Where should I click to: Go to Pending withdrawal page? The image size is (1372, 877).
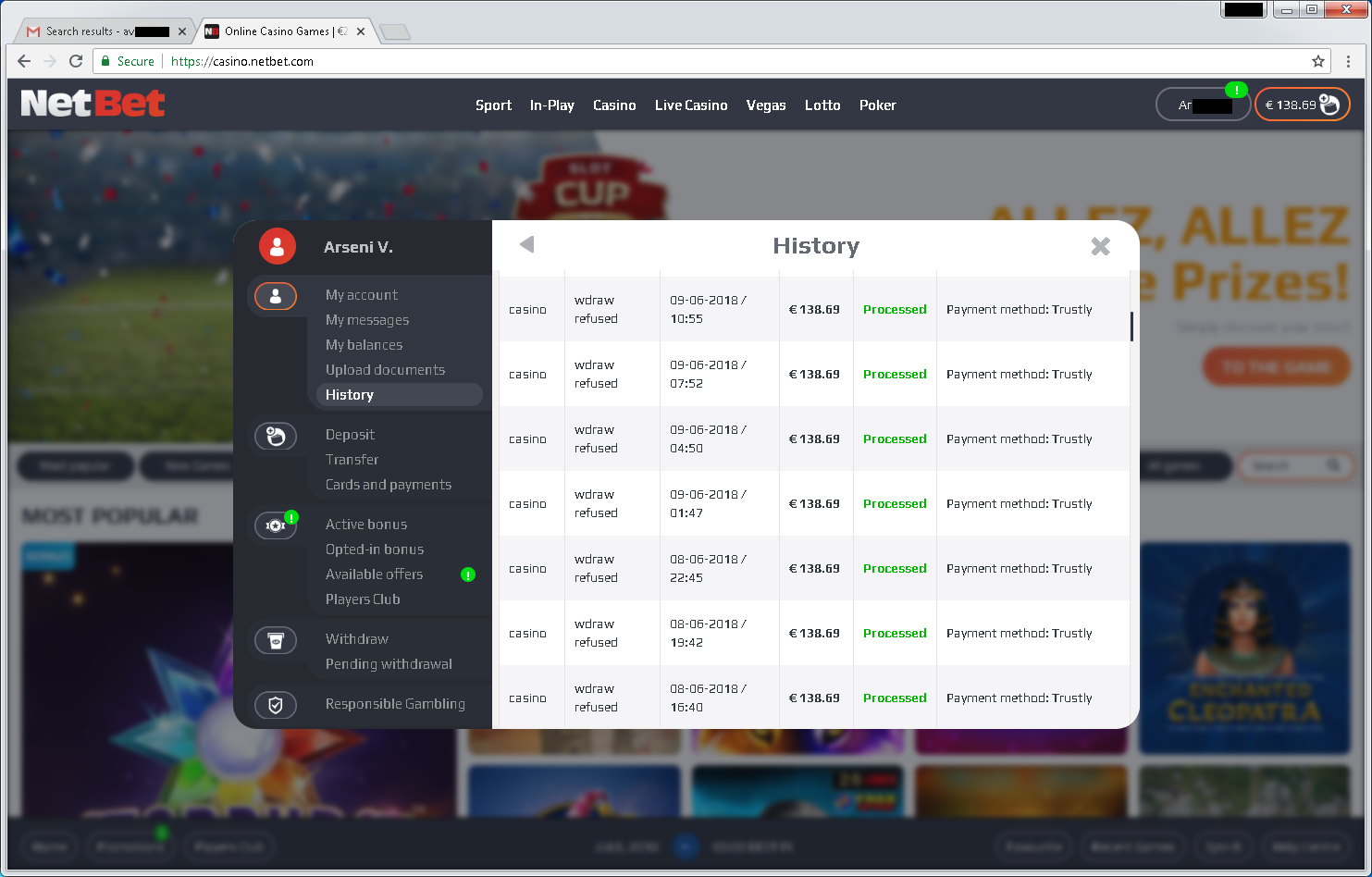[389, 664]
